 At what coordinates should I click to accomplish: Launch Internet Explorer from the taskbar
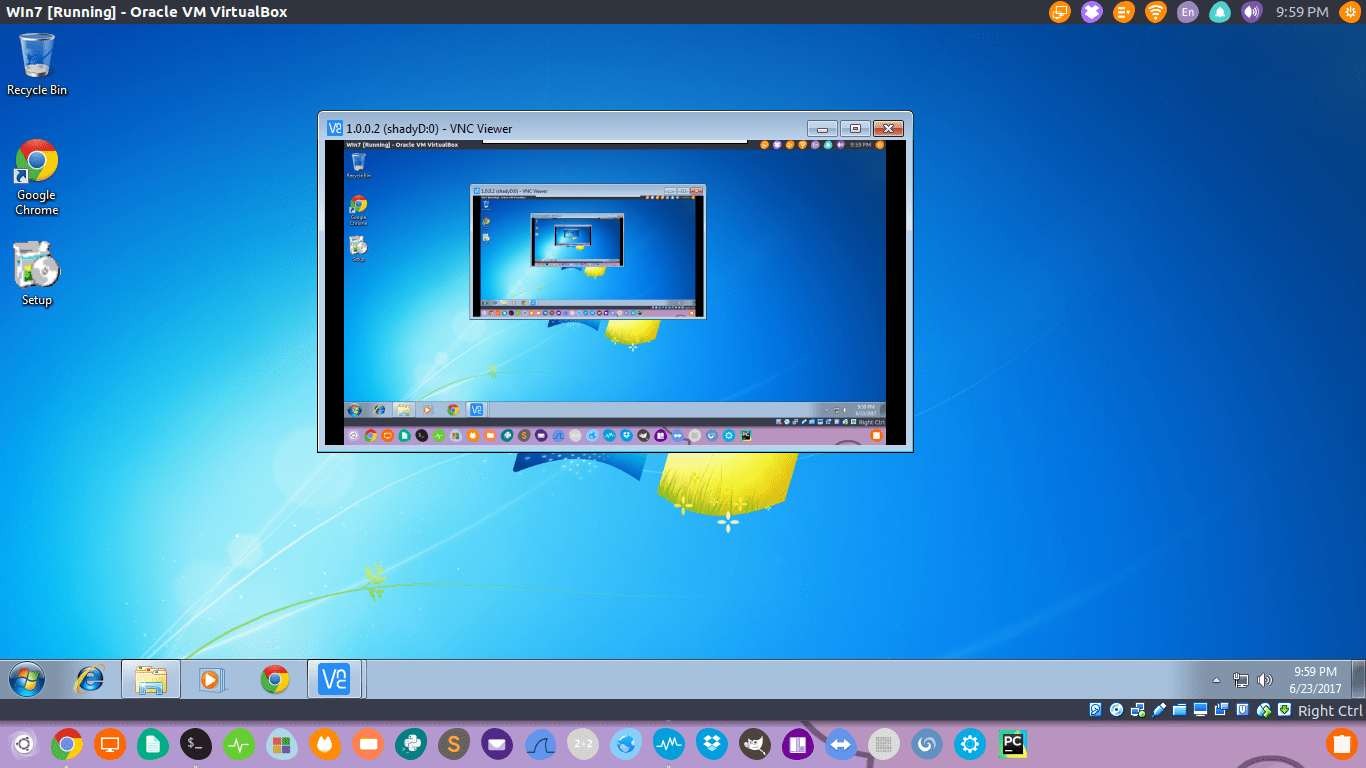click(90, 679)
